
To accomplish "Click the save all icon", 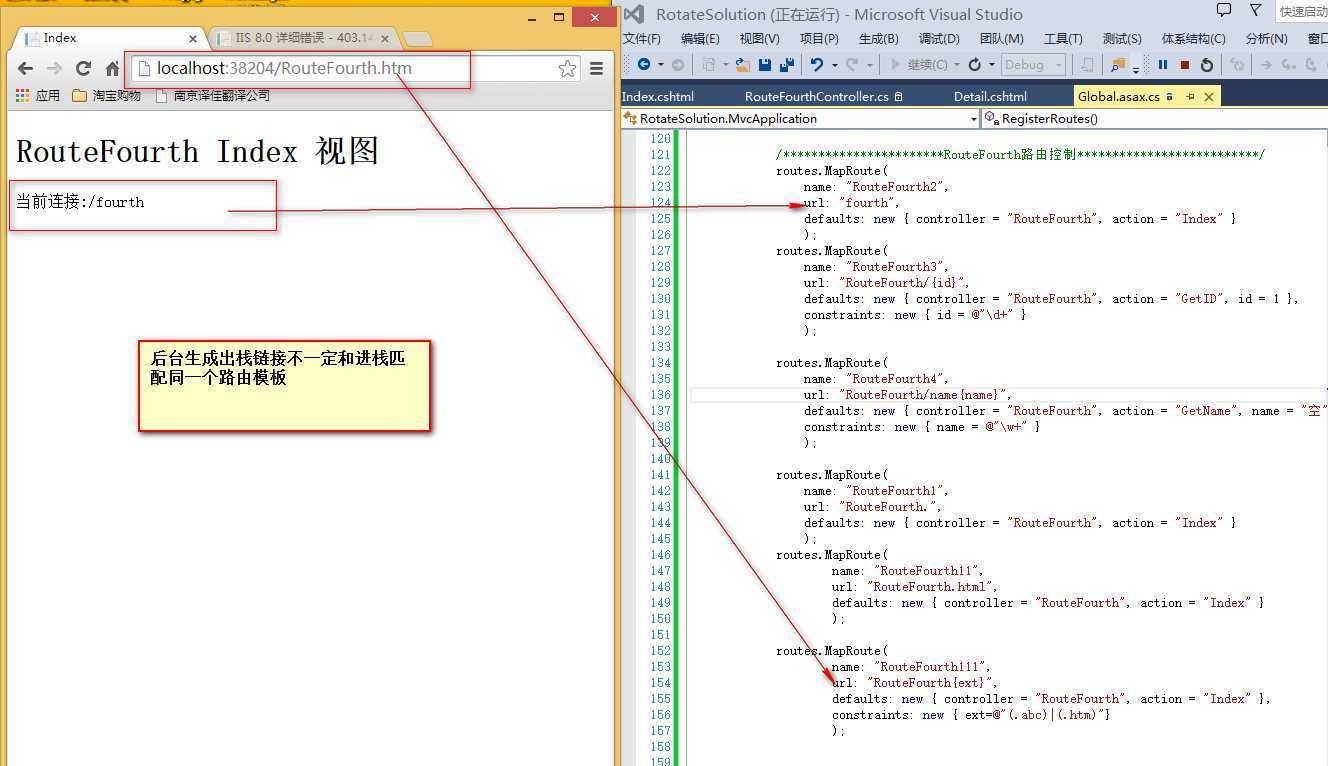I will coord(787,64).
